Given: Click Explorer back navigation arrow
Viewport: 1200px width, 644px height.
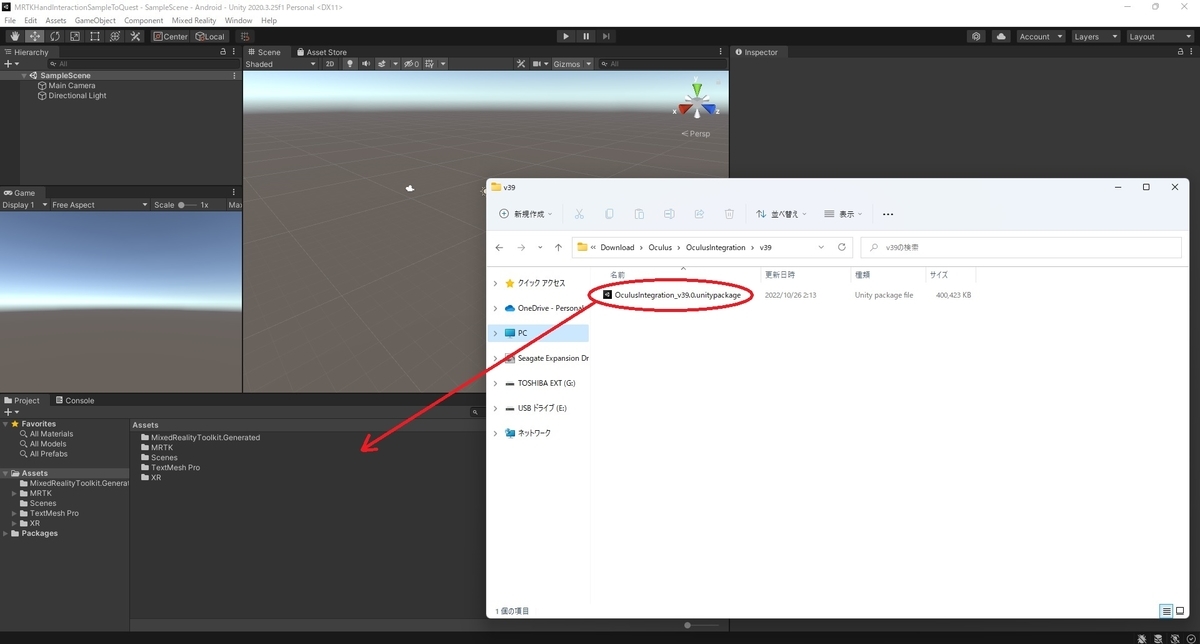Looking at the screenshot, I should (500, 247).
